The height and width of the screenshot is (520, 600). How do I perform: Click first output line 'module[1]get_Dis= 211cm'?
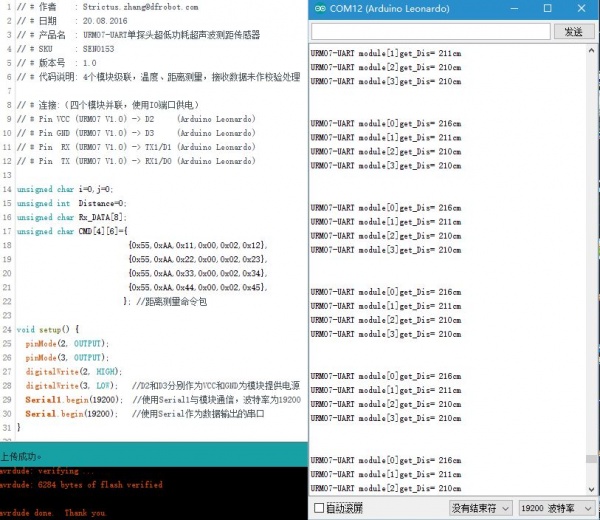(x=386, y=53)
